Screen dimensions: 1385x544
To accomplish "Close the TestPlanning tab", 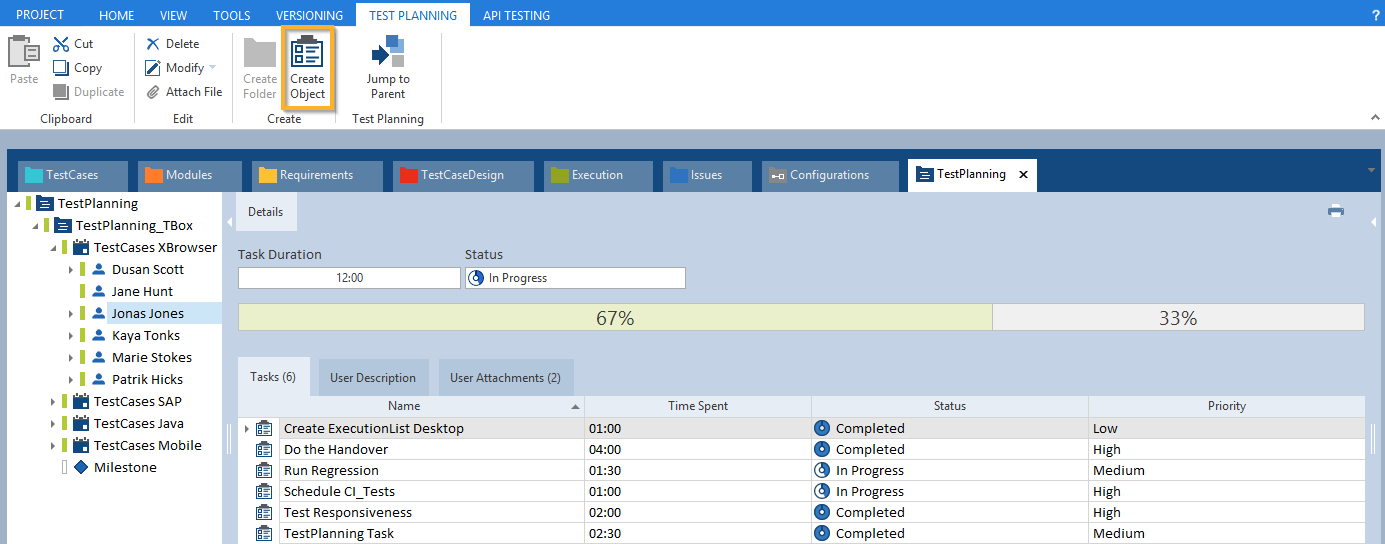I will 1023,174.
